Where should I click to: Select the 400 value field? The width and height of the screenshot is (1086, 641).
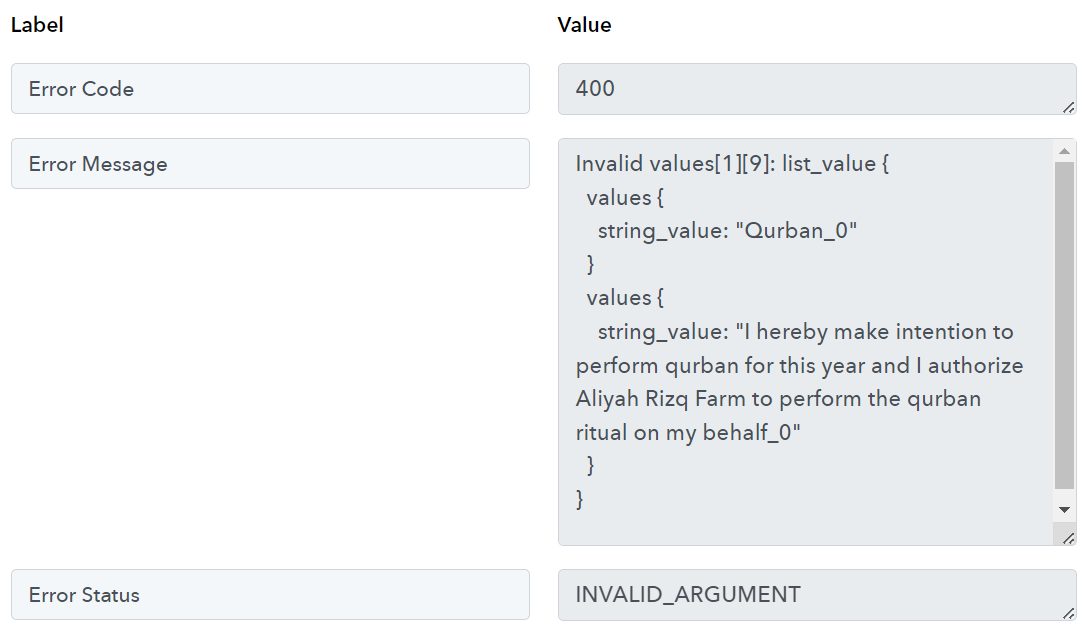(817, 89)
